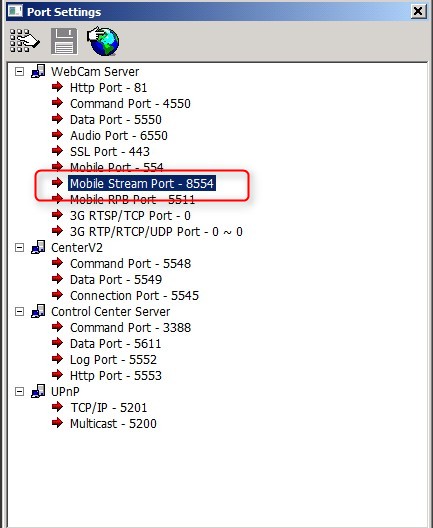
Task: Click red arrow beside Connection Port - 5545
Action: pos(58,295)
